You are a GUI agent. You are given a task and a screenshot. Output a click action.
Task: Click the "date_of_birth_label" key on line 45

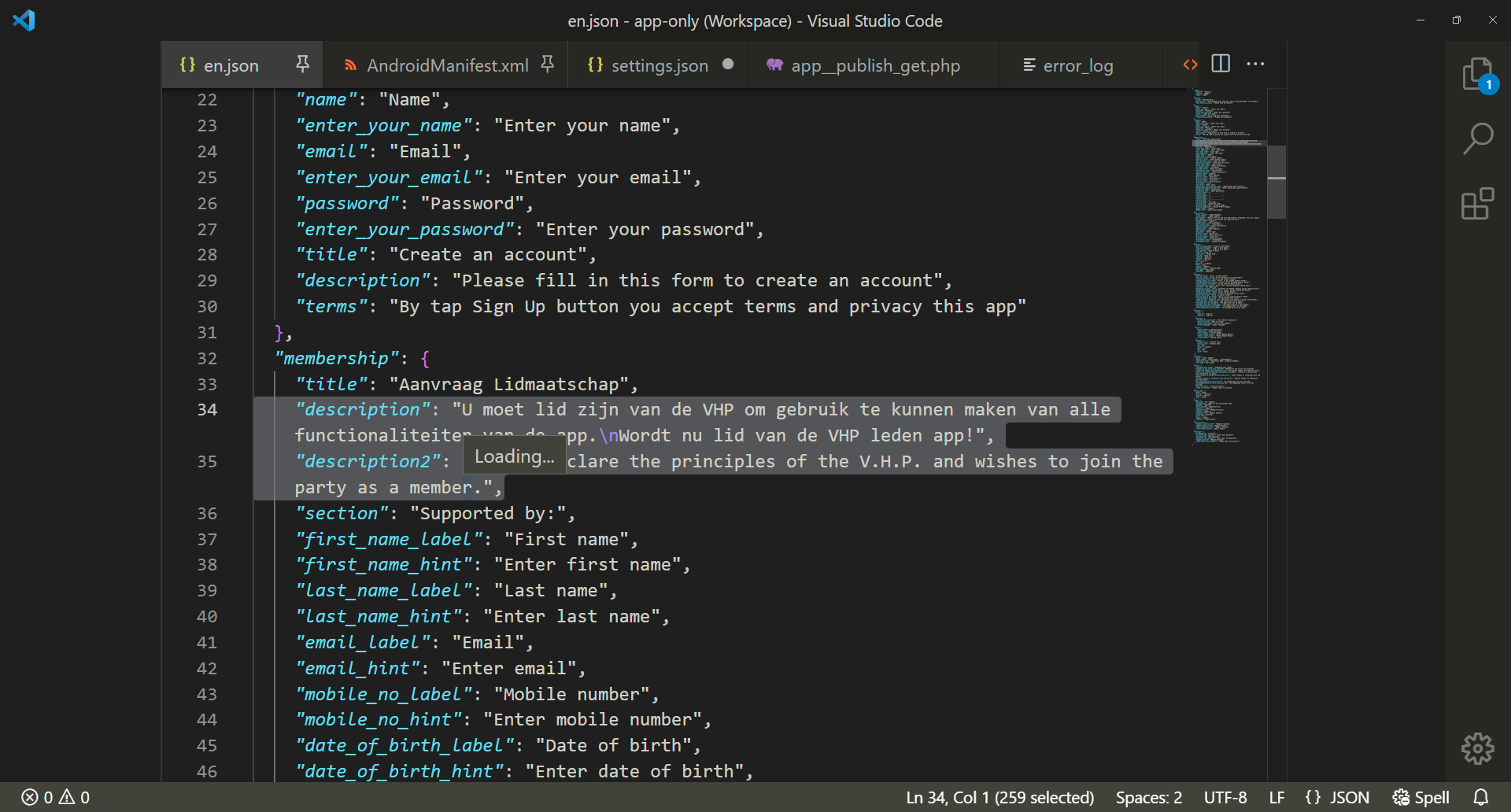[404, 746]
